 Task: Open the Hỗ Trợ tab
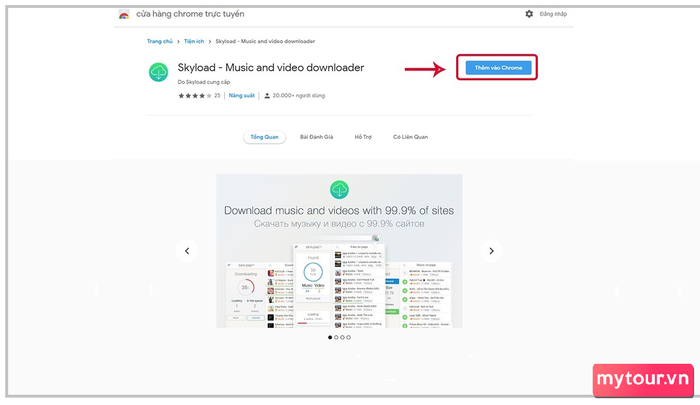point(363,137)
